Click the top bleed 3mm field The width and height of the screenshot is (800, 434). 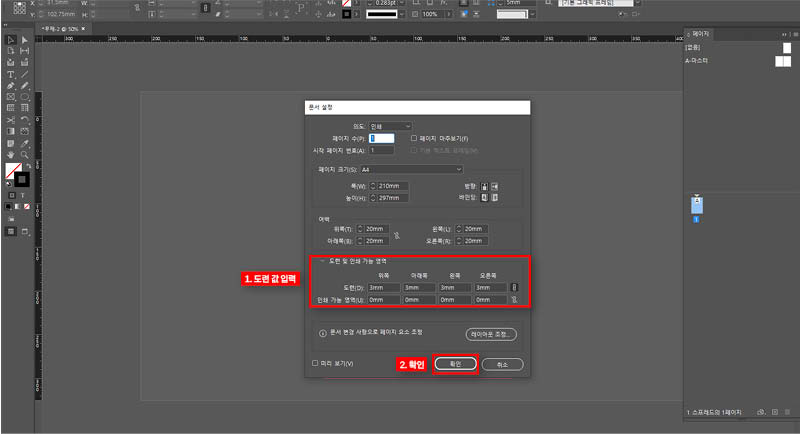384,288
